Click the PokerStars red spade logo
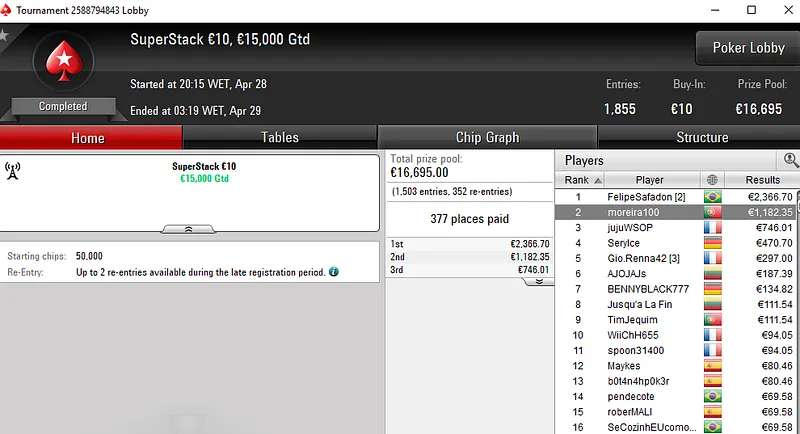 point(63,62)
